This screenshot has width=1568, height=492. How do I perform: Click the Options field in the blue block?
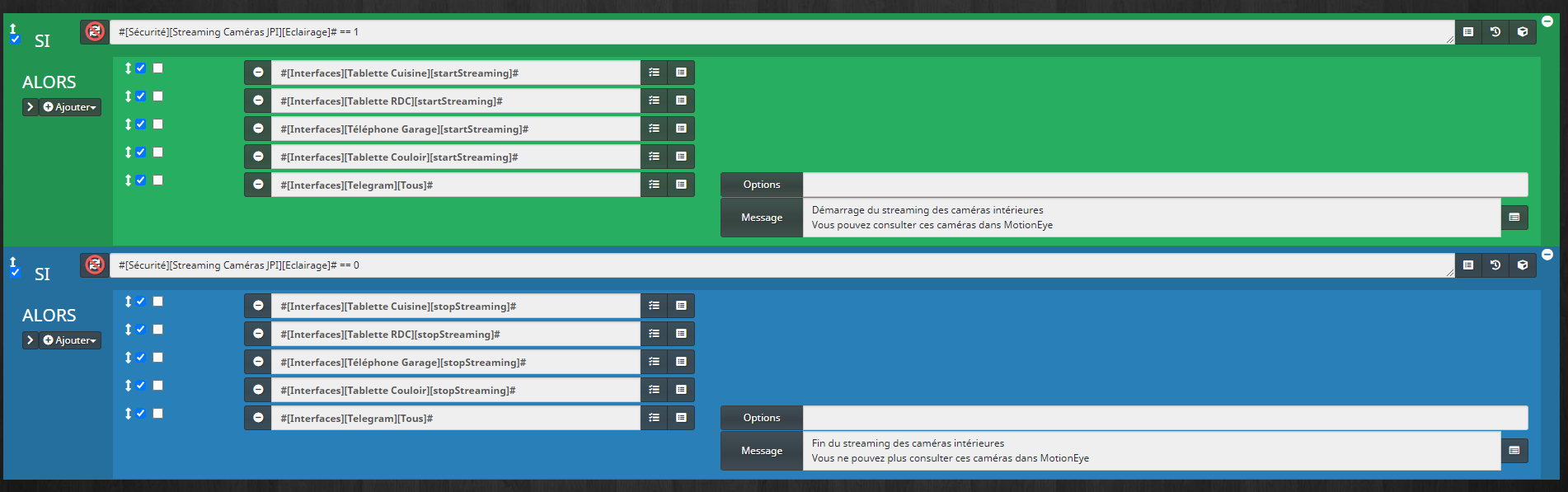pyautogui.click(x=1165, y=418)
